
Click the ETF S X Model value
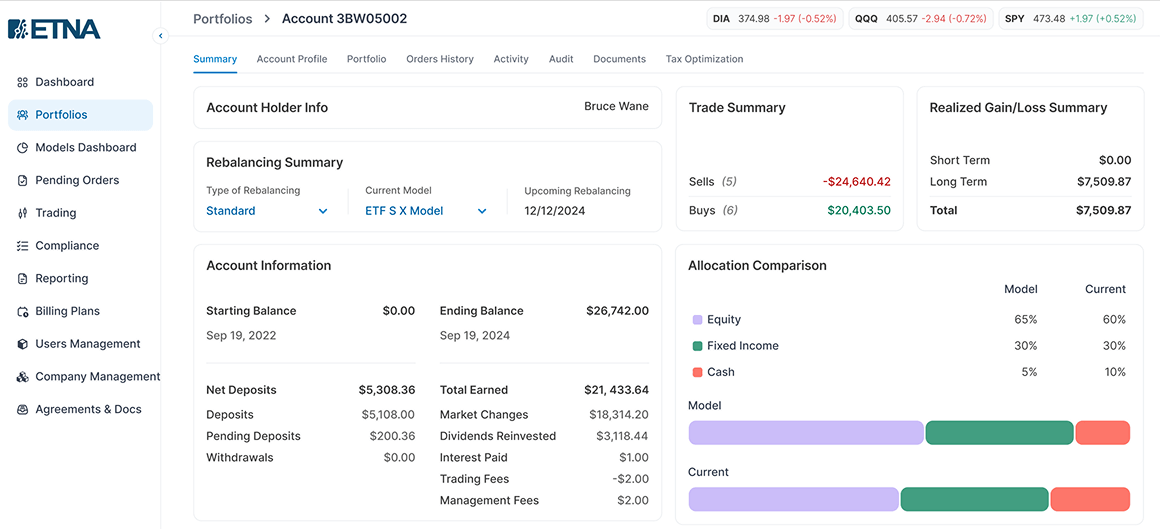point(404,211)
